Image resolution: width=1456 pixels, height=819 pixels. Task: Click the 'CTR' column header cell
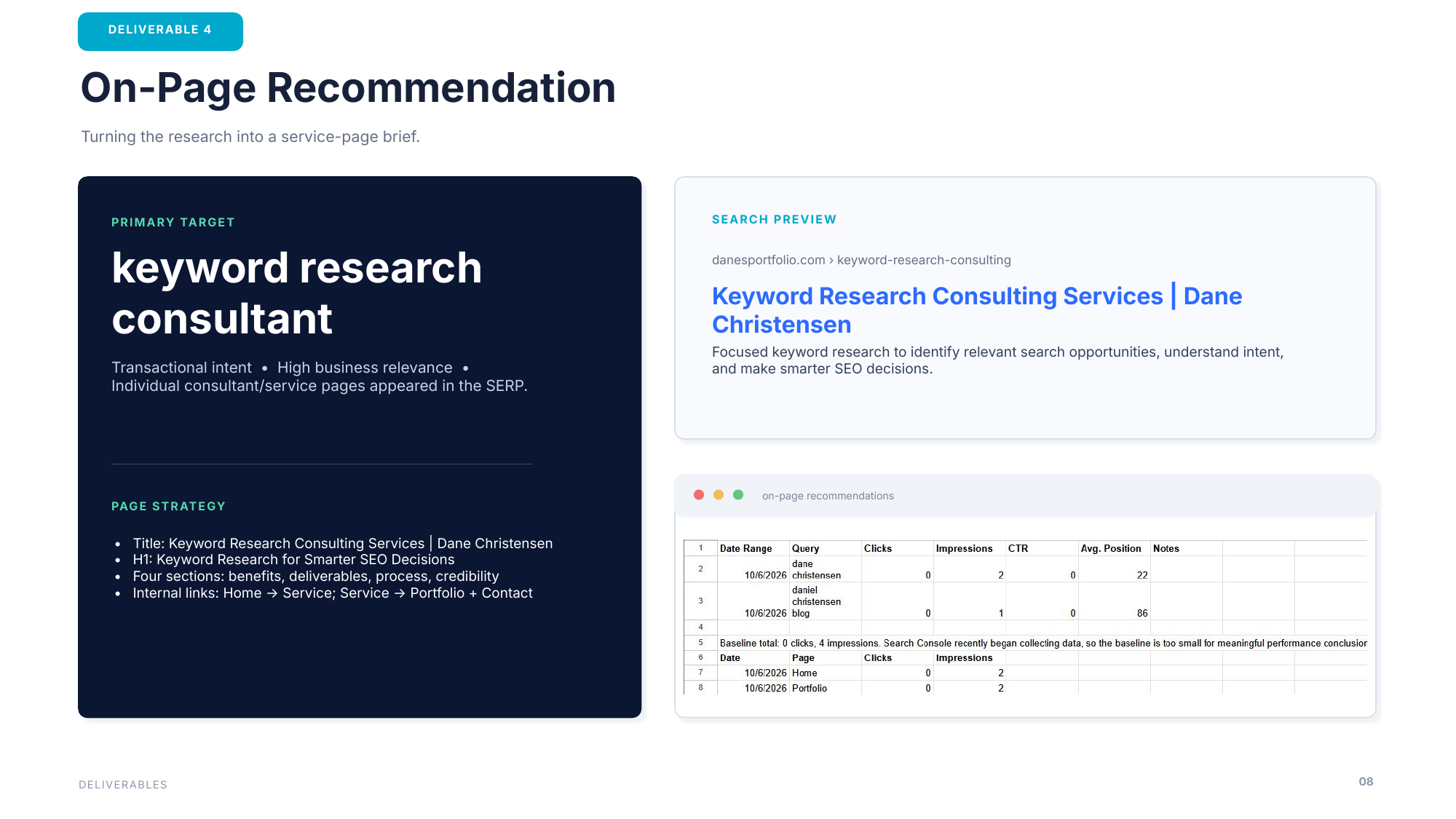pyautogui.click(x=1042, y=548)
